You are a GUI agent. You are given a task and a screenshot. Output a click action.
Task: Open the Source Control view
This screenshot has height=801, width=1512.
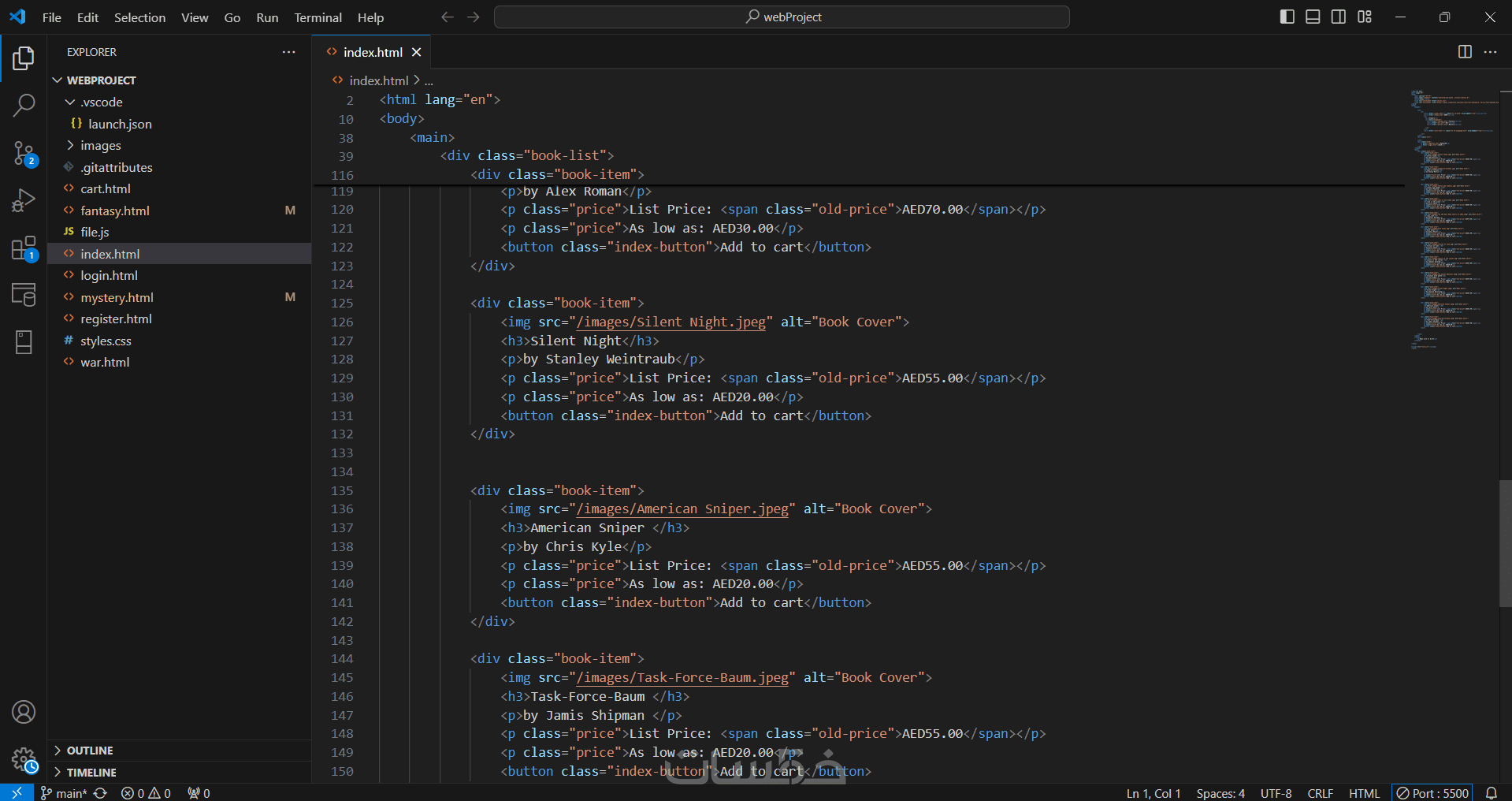[x=24, y=153]
